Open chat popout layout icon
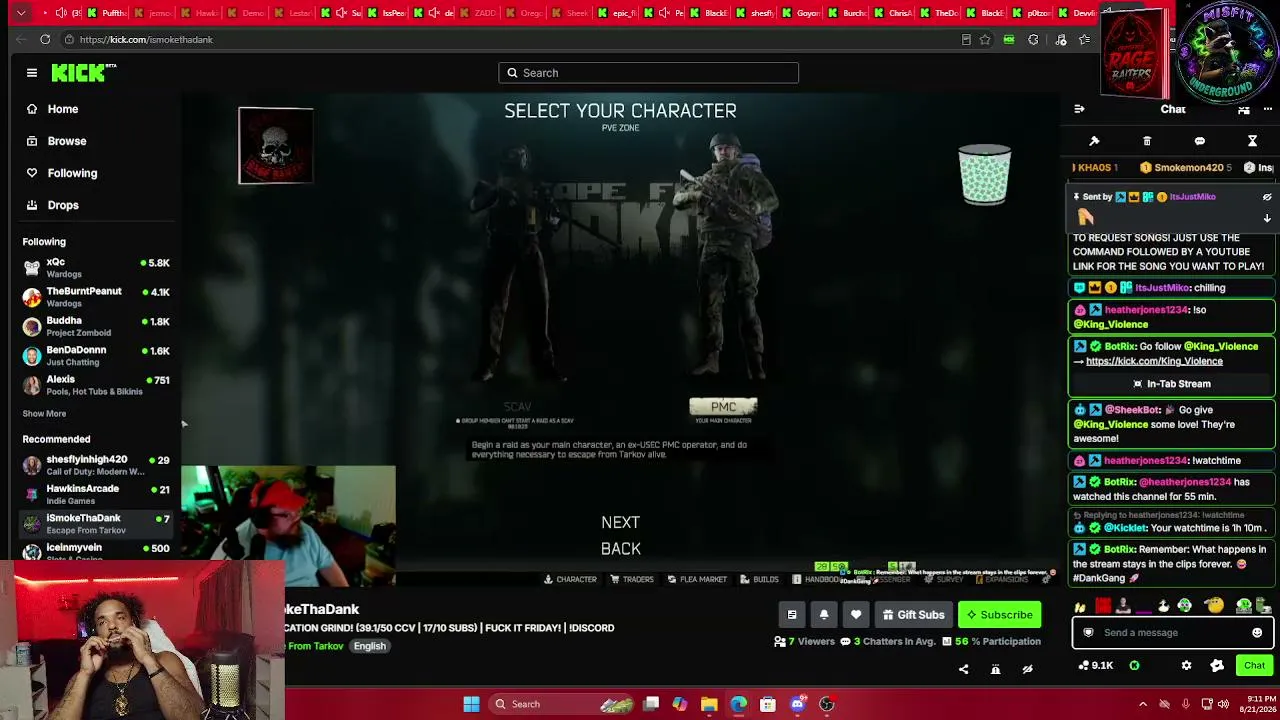The image size is (1280, 720). [x=1244, y=109]
